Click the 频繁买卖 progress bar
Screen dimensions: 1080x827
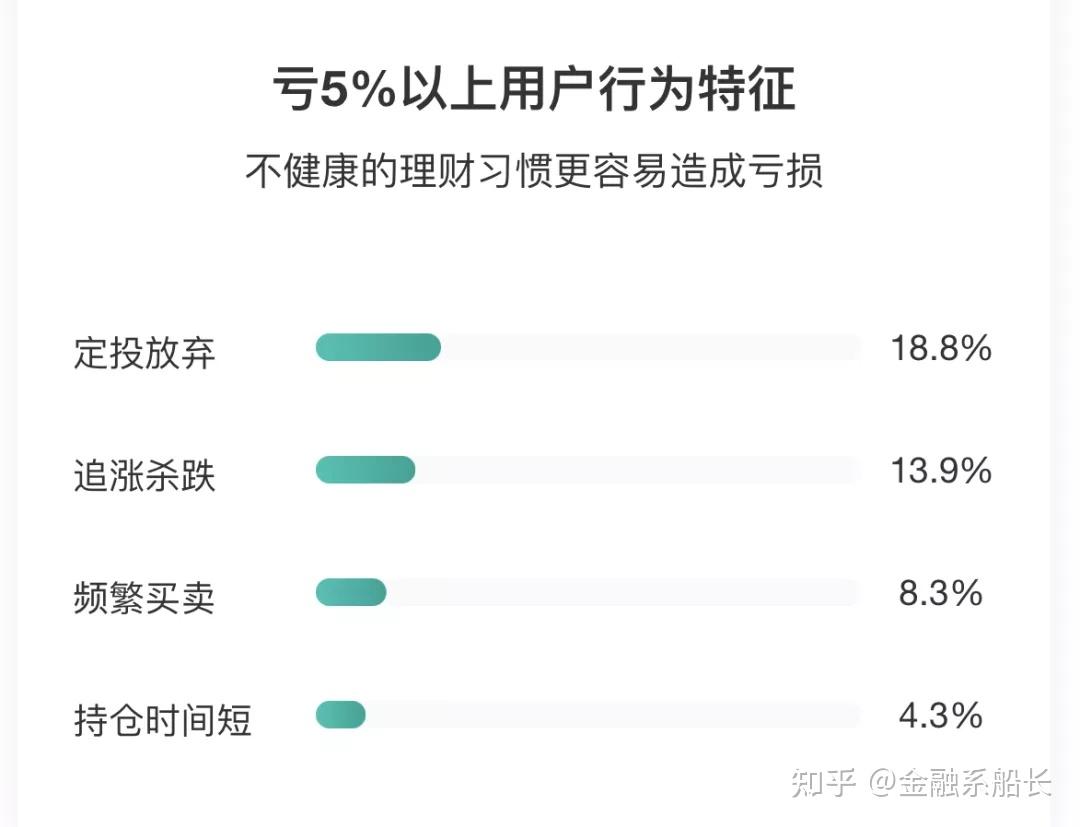[x=351, y=592]
